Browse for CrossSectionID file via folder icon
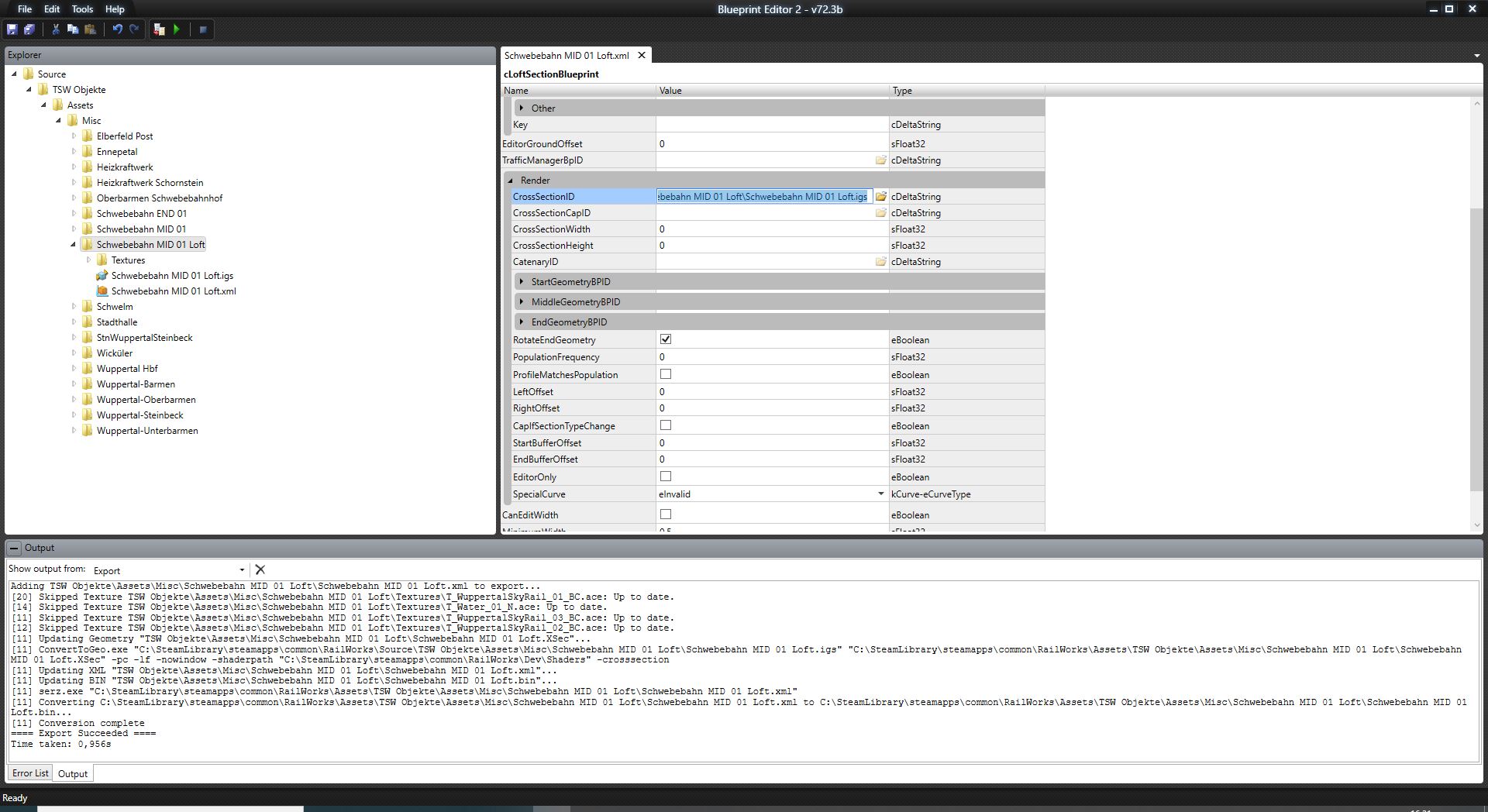This screenshot has height=812, width=1488. (x=880, y=197)
